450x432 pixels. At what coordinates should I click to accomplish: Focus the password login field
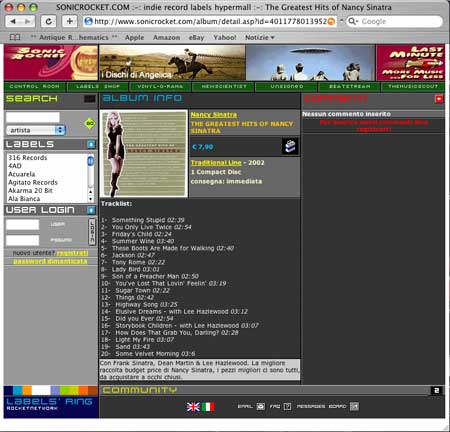pyautogui.click(x=22, y=240)
